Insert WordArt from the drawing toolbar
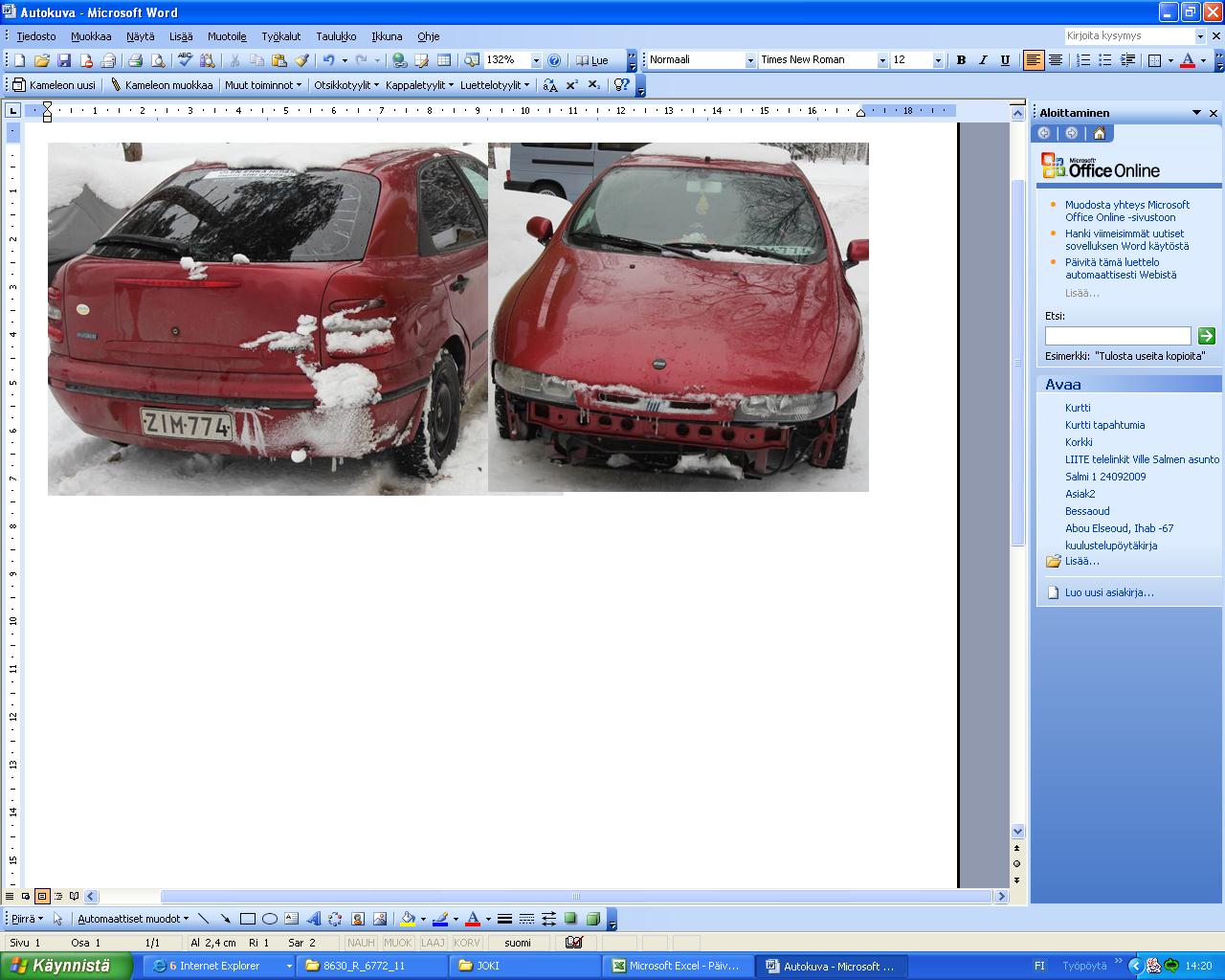The width and height of the screenshot is (1225, 980). click(x=313, y=919)
